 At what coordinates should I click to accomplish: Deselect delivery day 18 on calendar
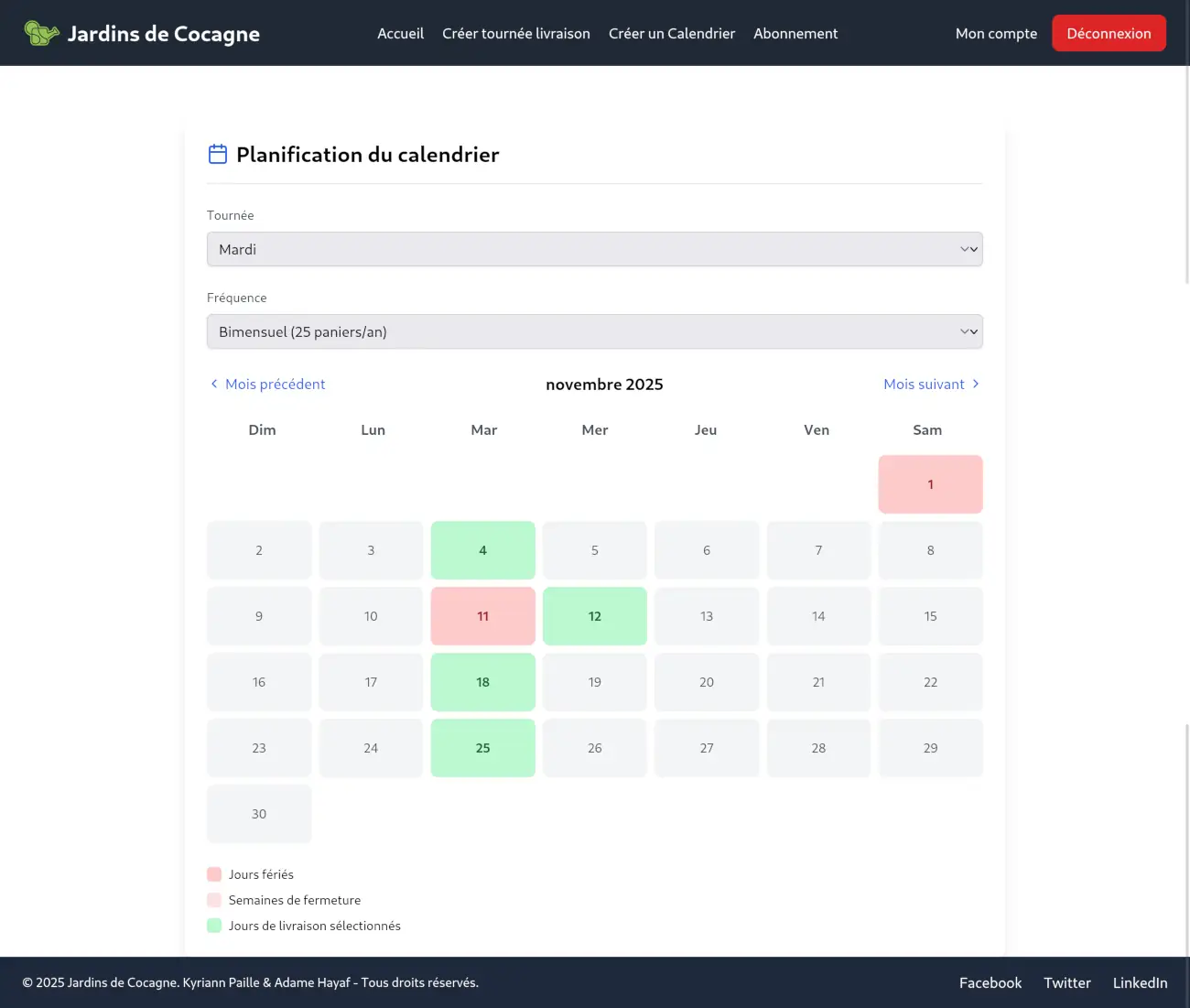(x=482, y=682)
